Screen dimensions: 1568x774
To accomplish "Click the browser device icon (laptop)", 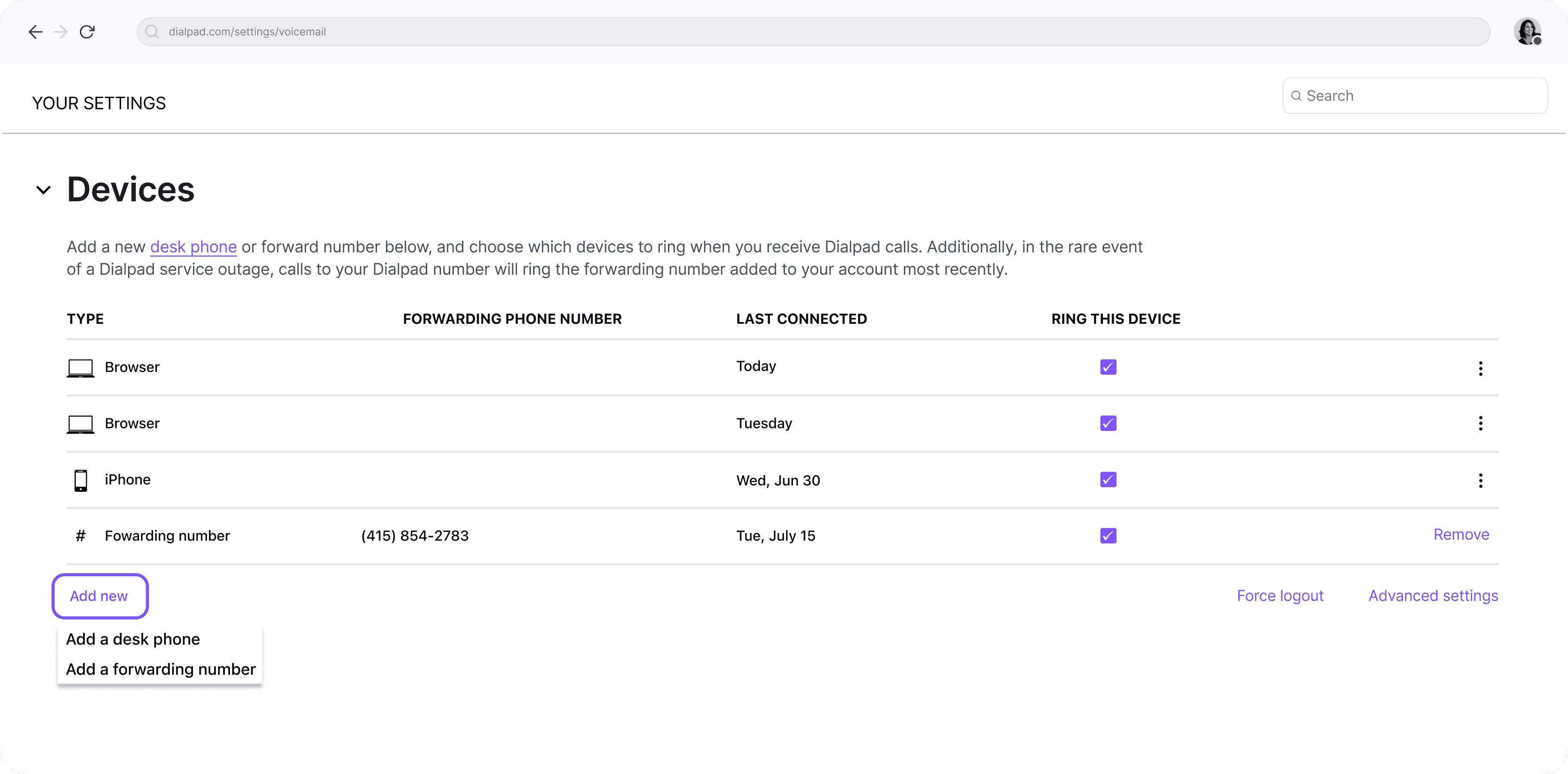I will coord(80,367).
